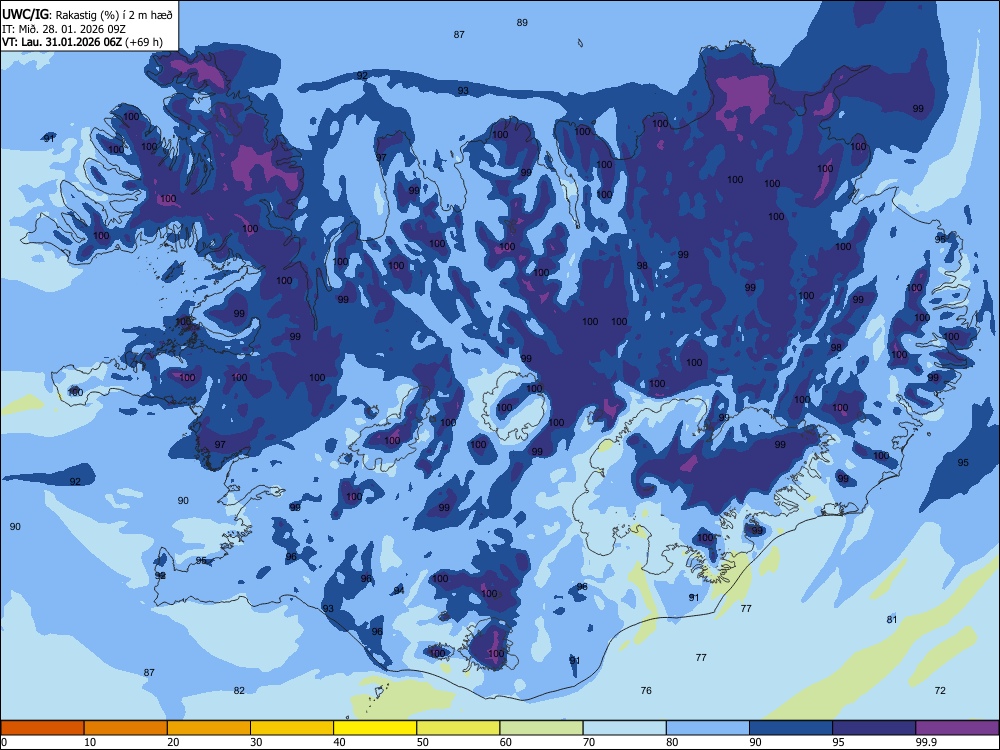Click the legend tick label '50'
The height and width of the screenshot is (750, 1000).
click(x=422, y=742)
